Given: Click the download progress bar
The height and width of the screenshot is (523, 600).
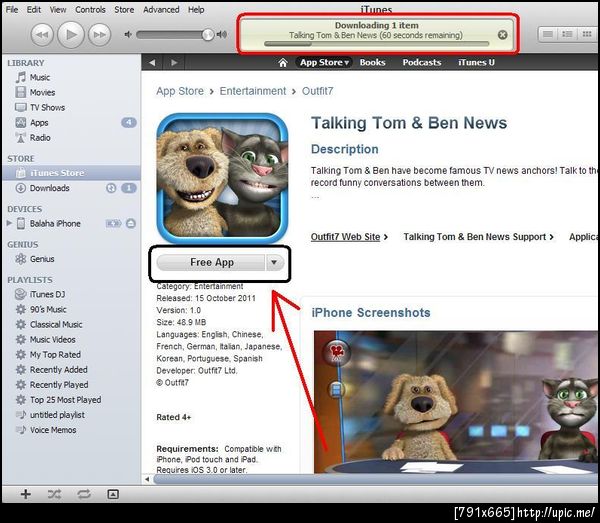Looking at the screenshot, I should pos(377,44).
